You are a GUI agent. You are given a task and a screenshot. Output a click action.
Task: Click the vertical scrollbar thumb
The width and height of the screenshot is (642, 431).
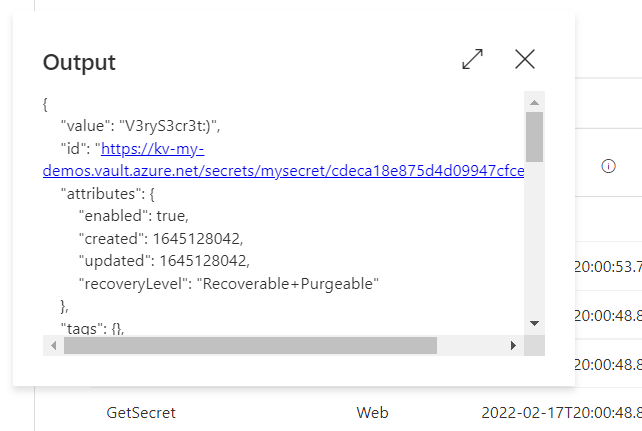pyautogui.click(x=534, y=137)
